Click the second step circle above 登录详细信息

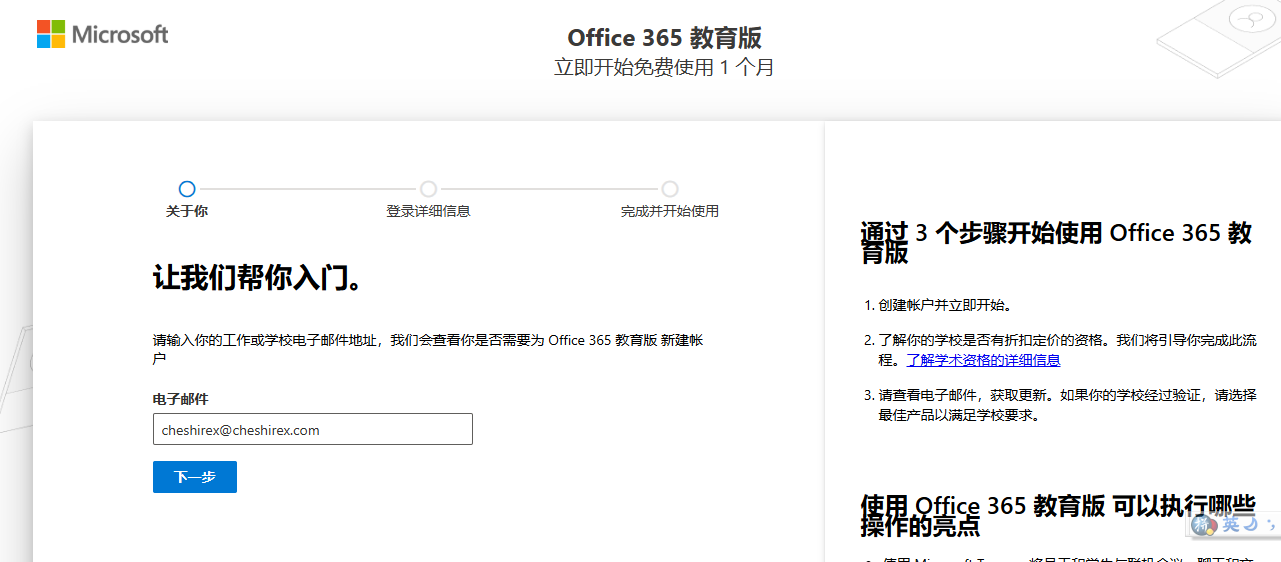[x=428, y=189]
